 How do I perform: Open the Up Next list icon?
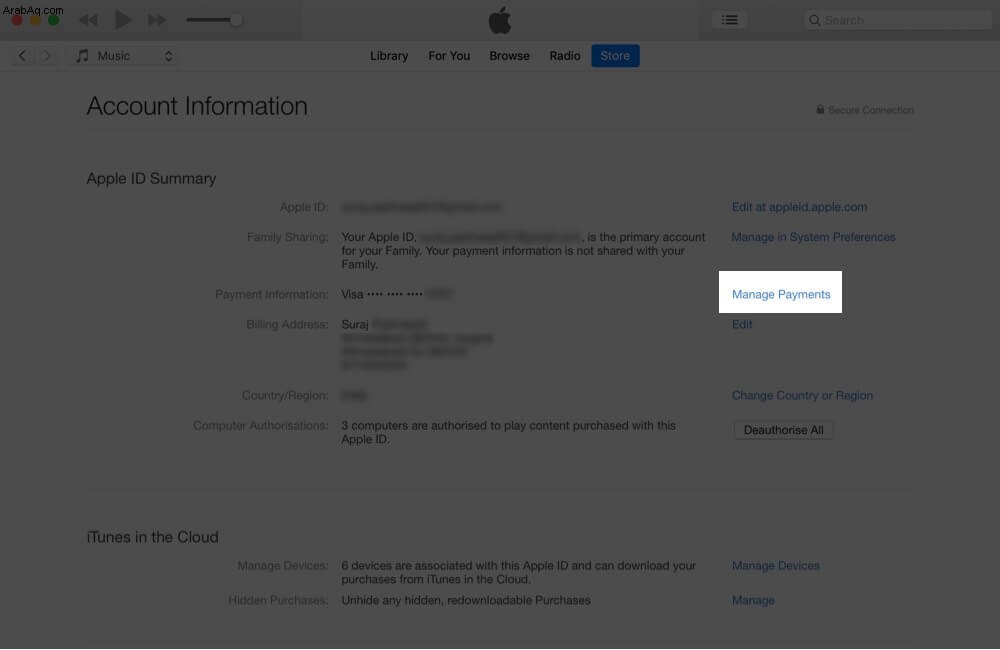pos(730,20)
